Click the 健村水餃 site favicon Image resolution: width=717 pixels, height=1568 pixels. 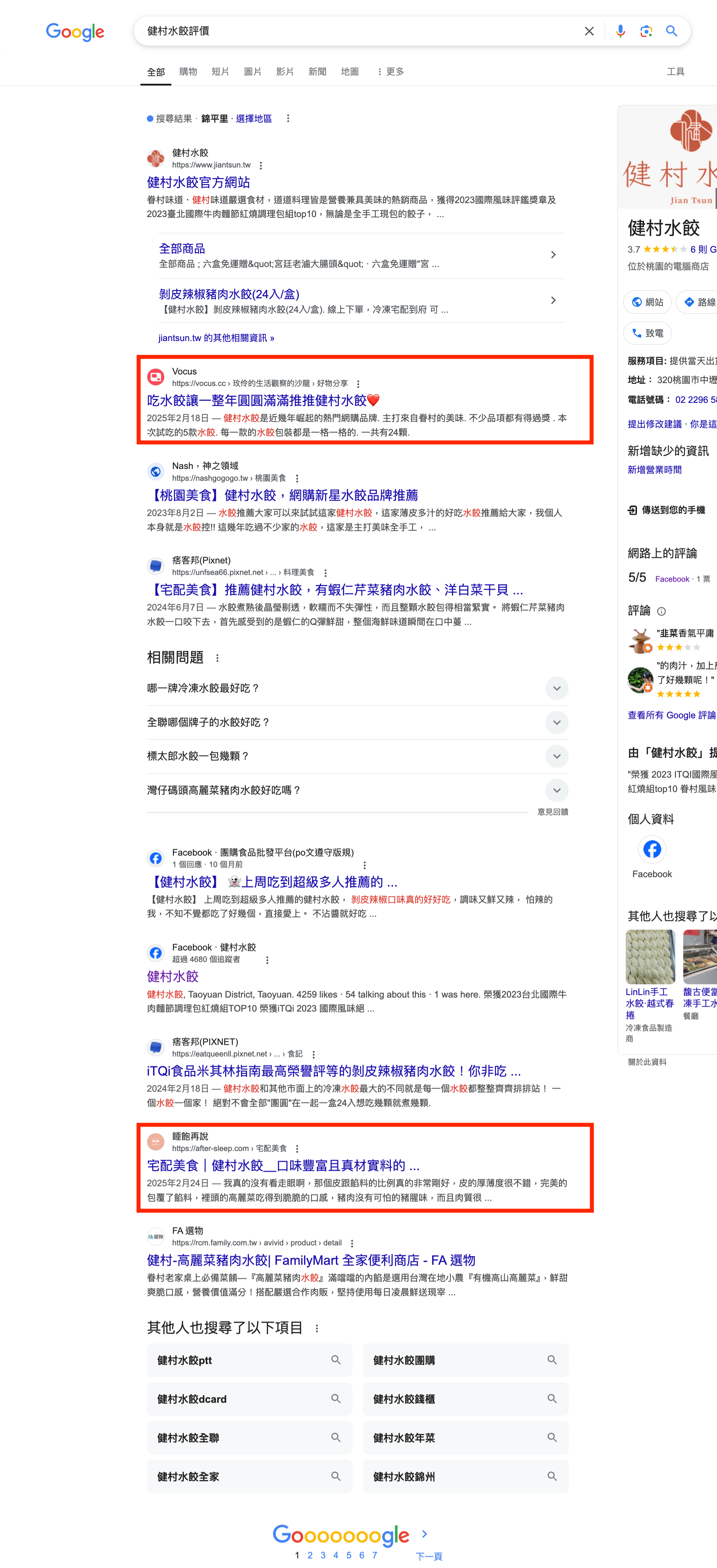pyautogui.click(x=156, y=158)
